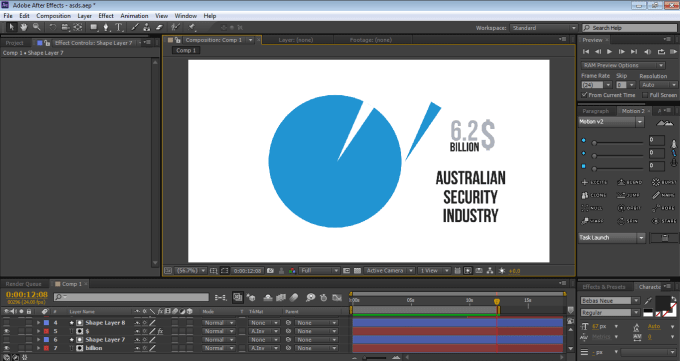Open the Composition menu
This screenshot has height=361, width=680.
pyautogui.click(x=53, y=16)
